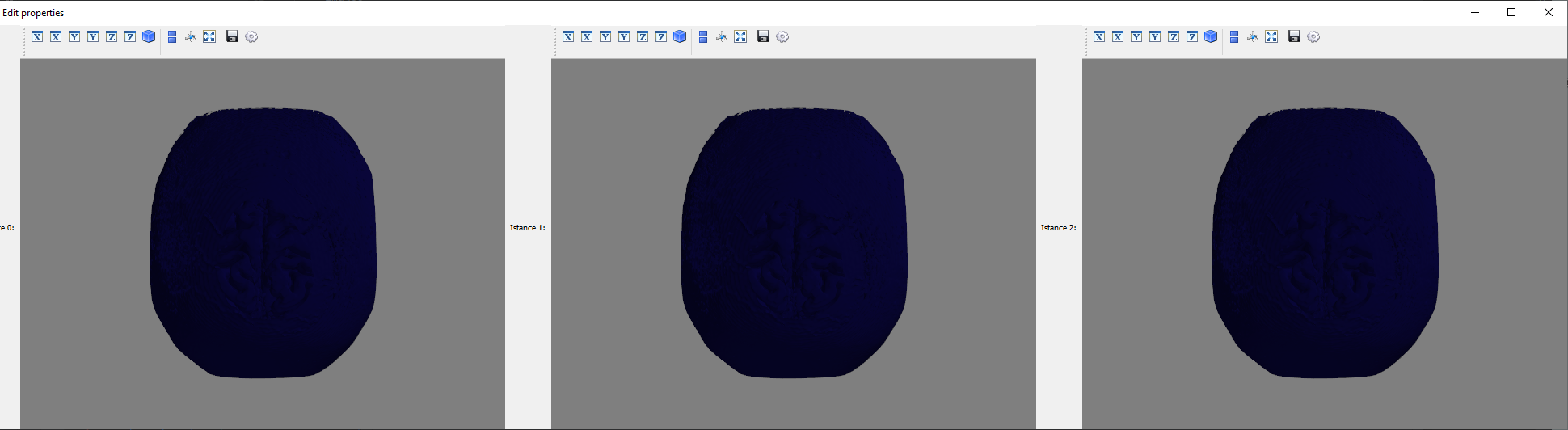Click the "Istance 1:" label
Screen dimensions: 1568x430
(x=528, y=228)
